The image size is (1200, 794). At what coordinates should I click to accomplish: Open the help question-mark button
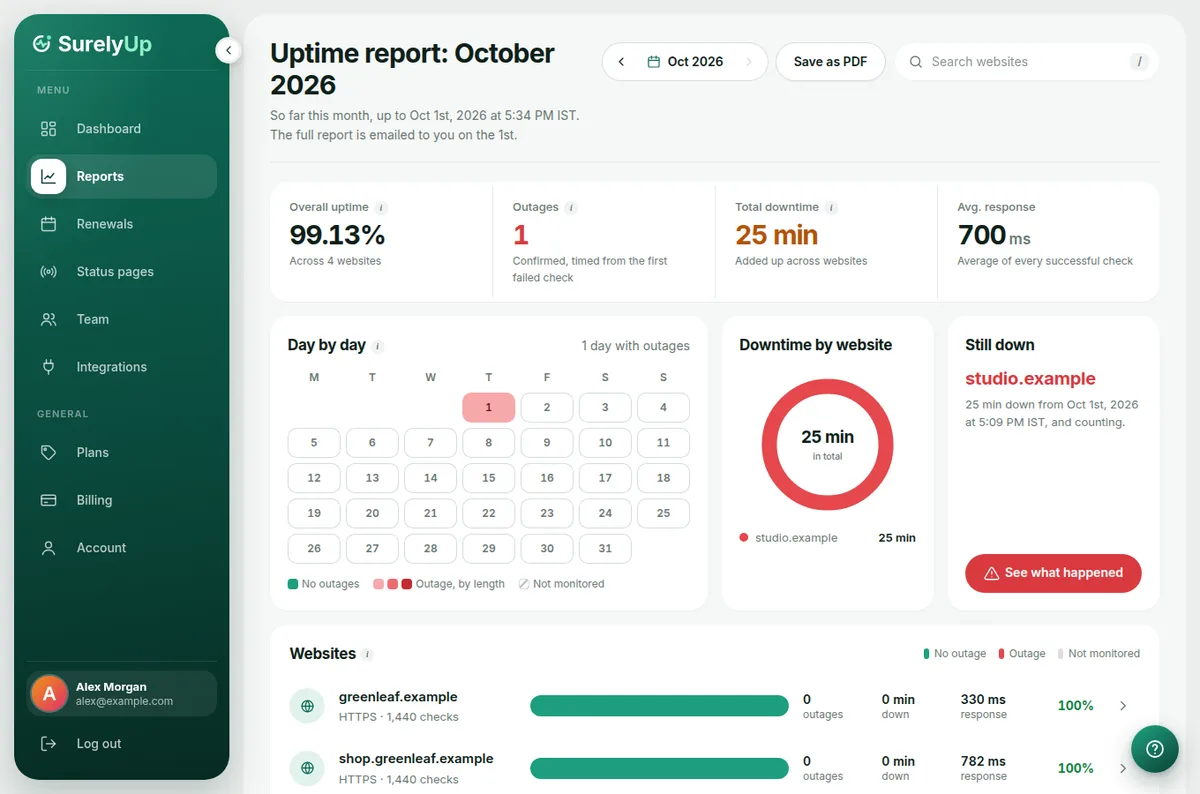(x=1155, y=749)
